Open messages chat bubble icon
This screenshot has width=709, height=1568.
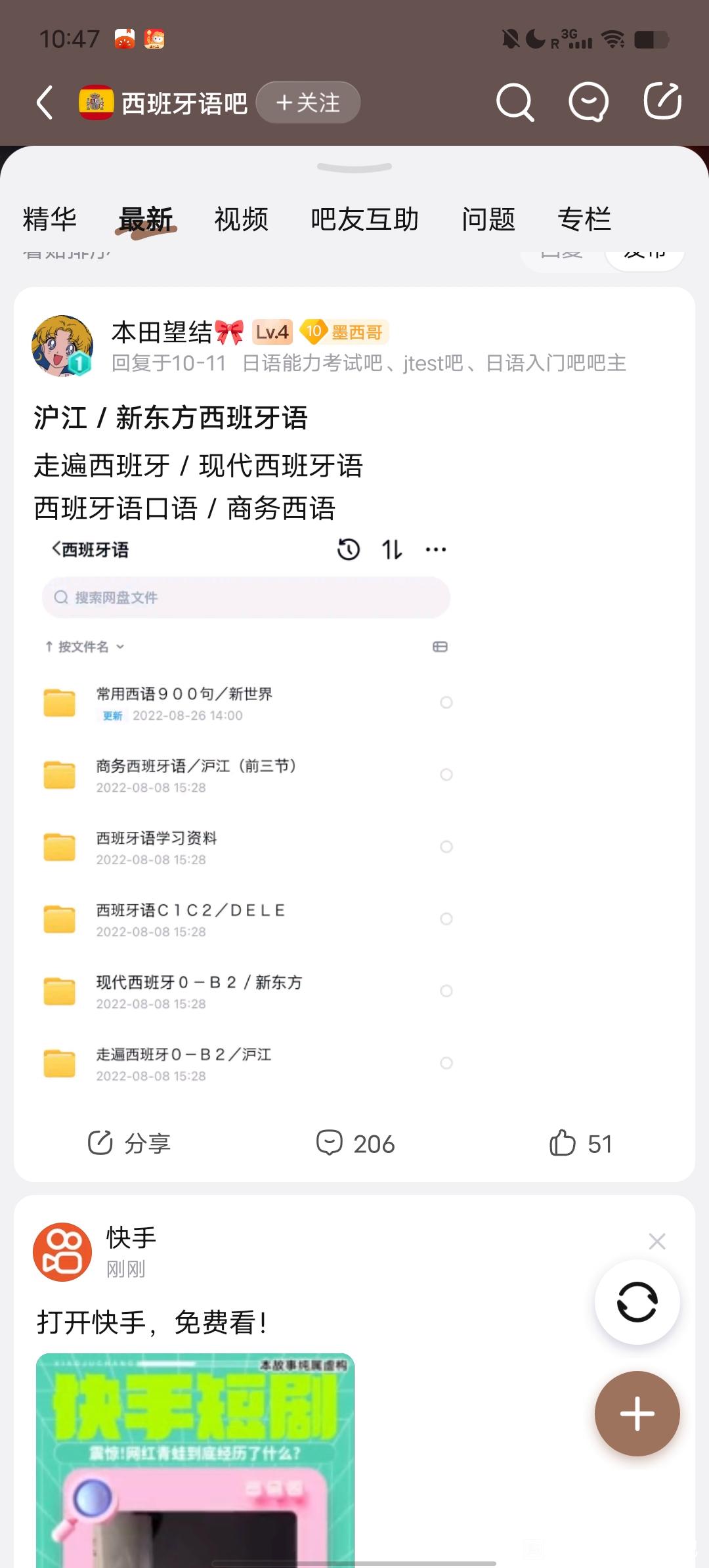coord(588,102)
